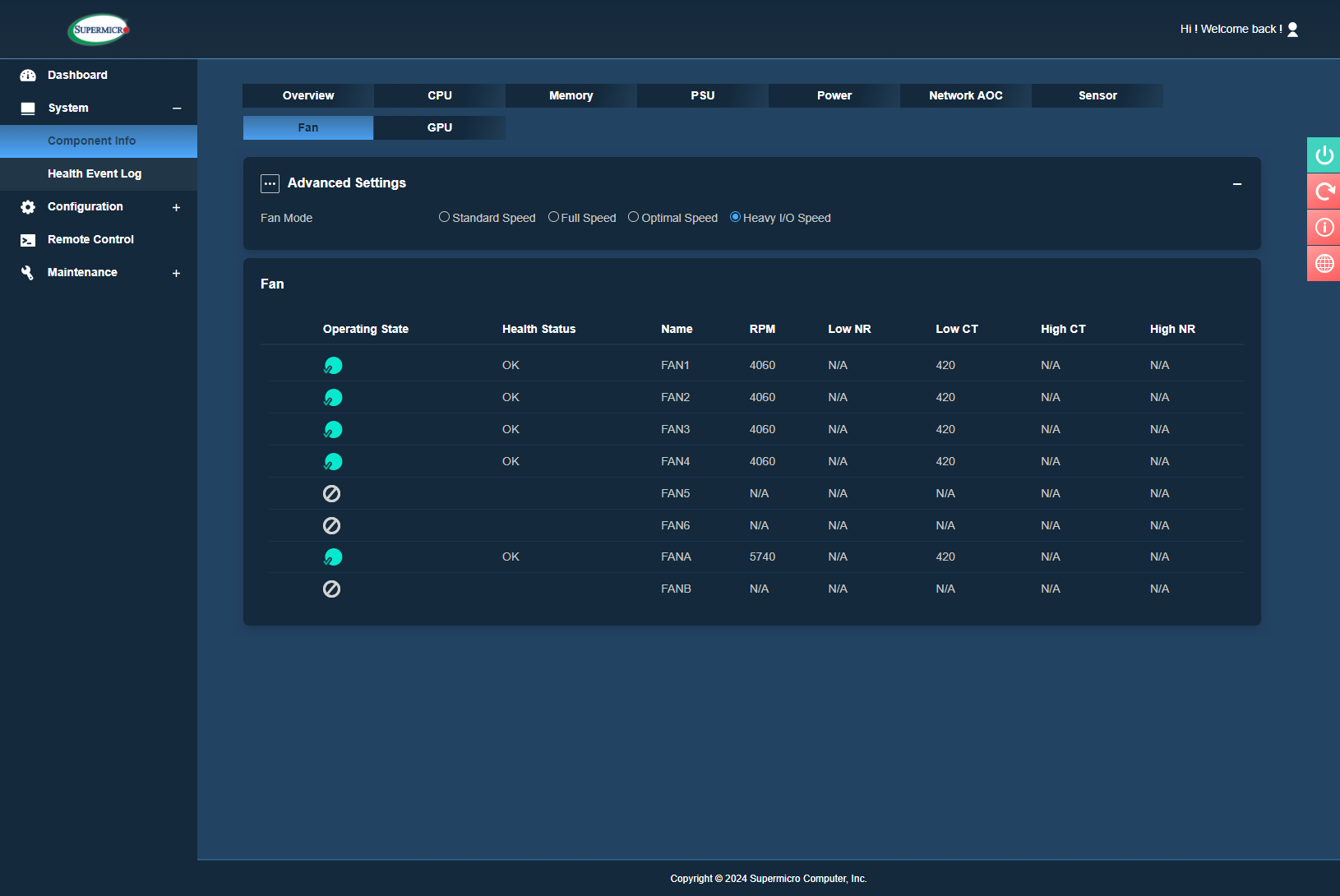This screenshot has width=1340, height=896.
Task: Open Health Event Log
Action: [99, 174]
